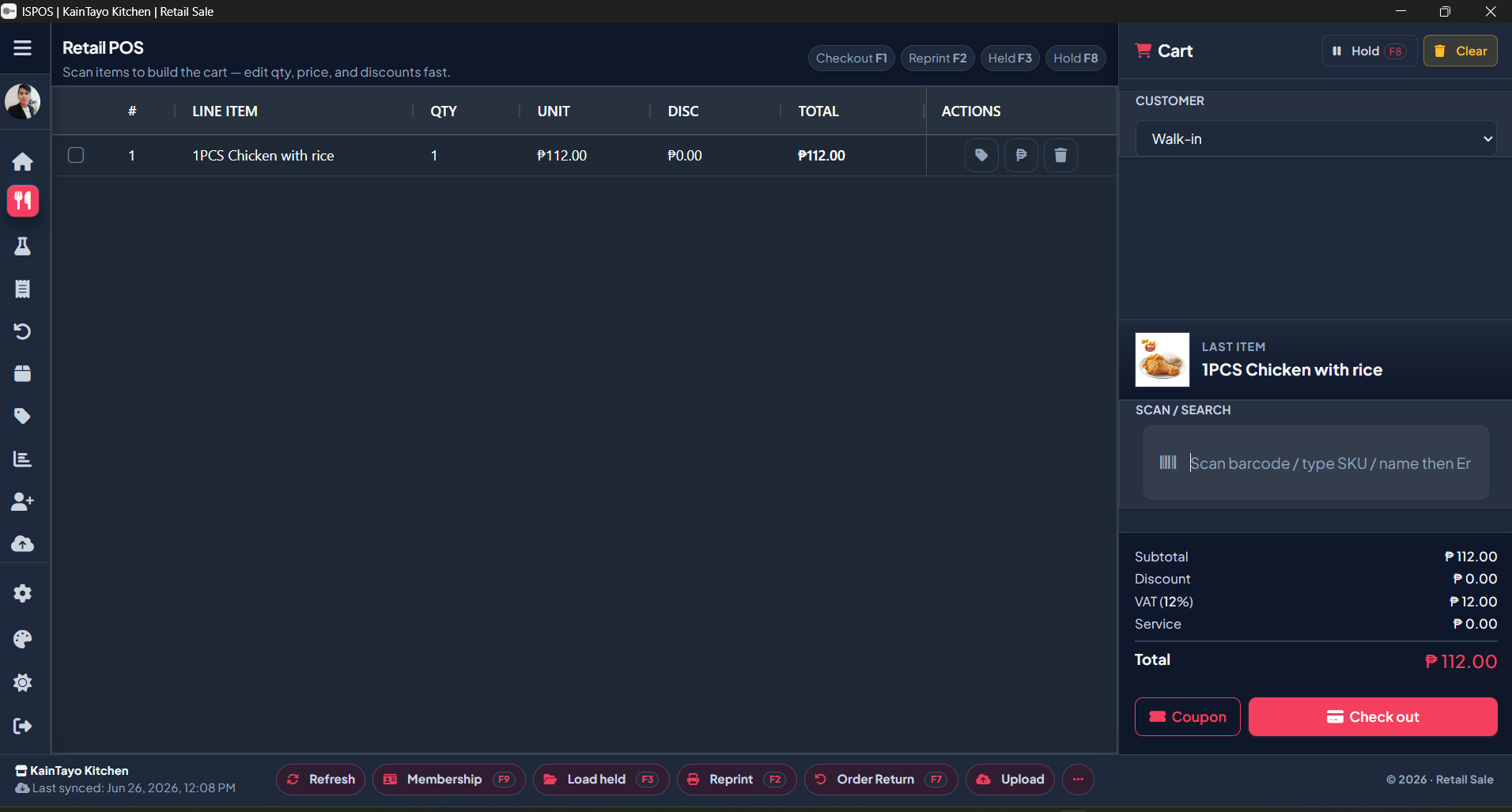Click the user avatar photo
Screen dimensions: 1512x812
pyautogui.click(x=22, y=101)
